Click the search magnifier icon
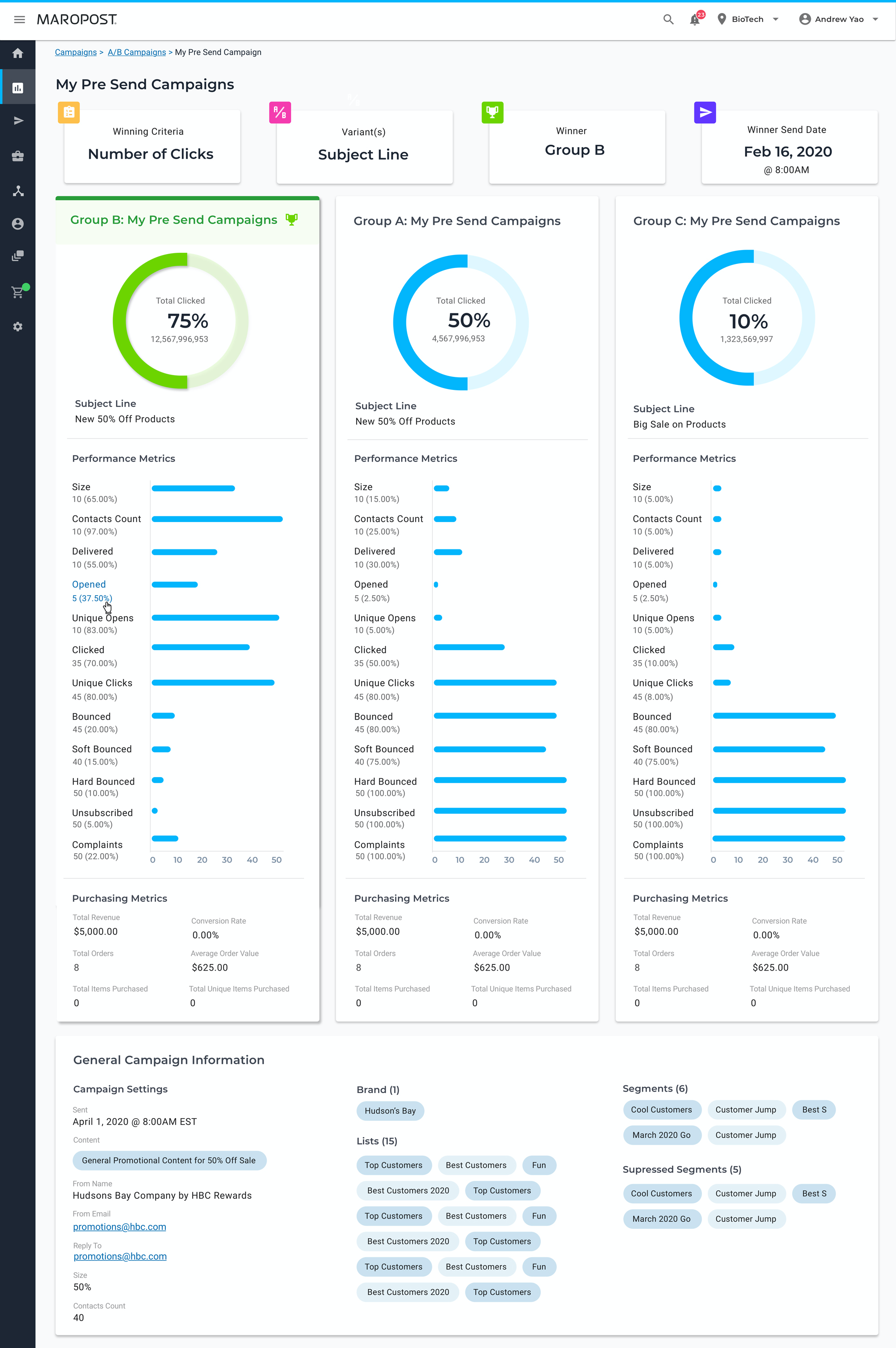Screen dimensions: 896x1348 point(668,19)
